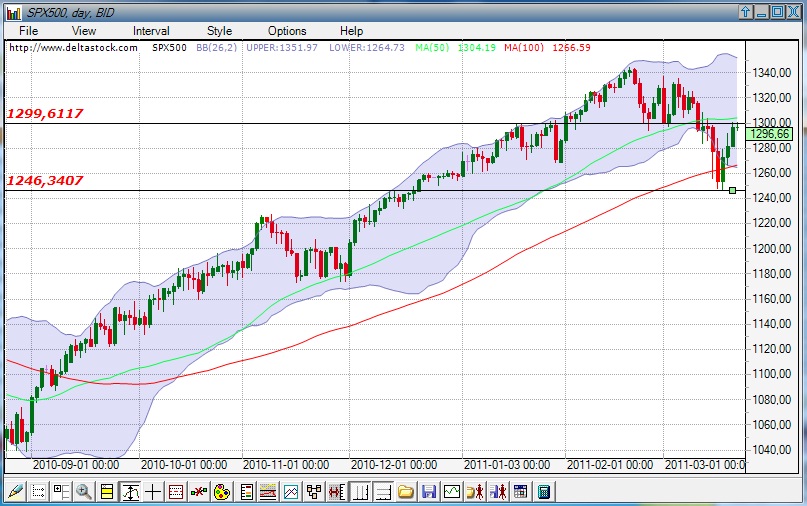Click the window's up-arrow title bar button
Viewport: 807px width, 506px height.
(x=745, y=12)
